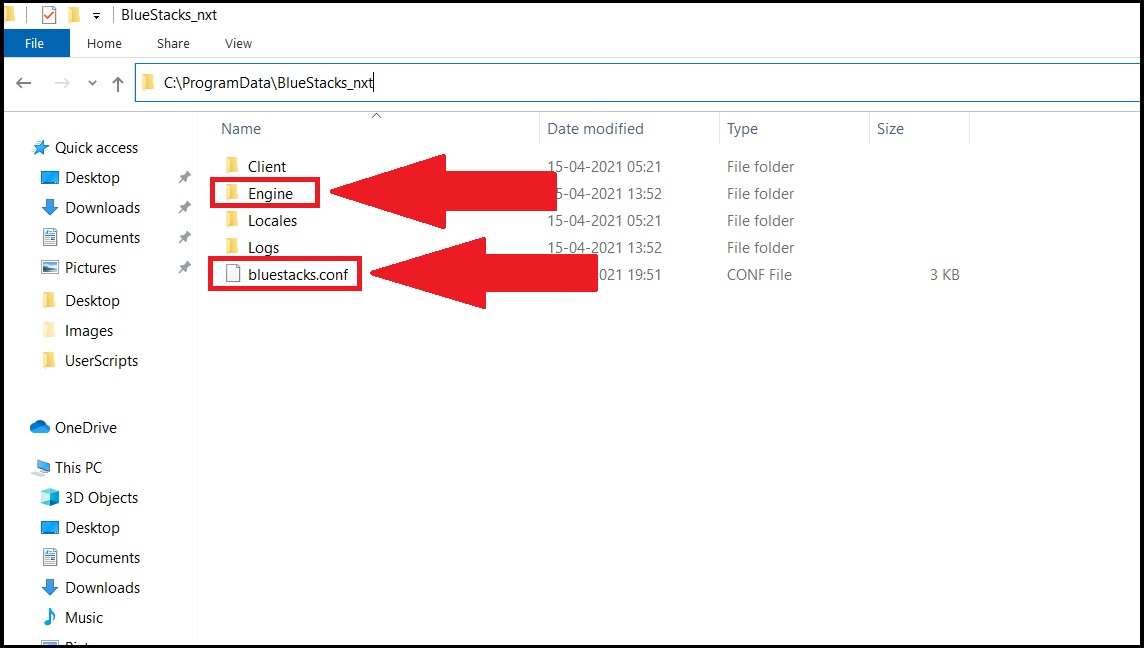
Task: Go up one folder level
Action: [x=117, y=84]
